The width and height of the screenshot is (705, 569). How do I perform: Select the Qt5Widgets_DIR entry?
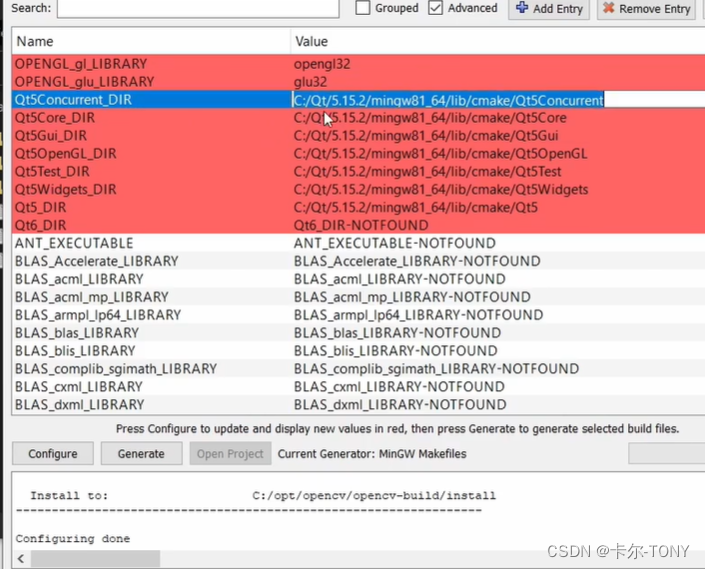click(66, 190)
